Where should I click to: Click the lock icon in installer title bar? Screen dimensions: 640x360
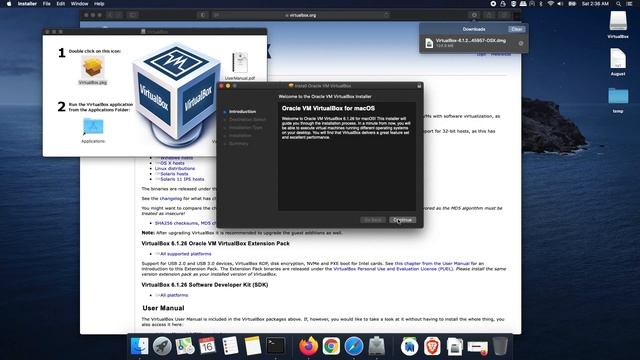tap(419, 86)
